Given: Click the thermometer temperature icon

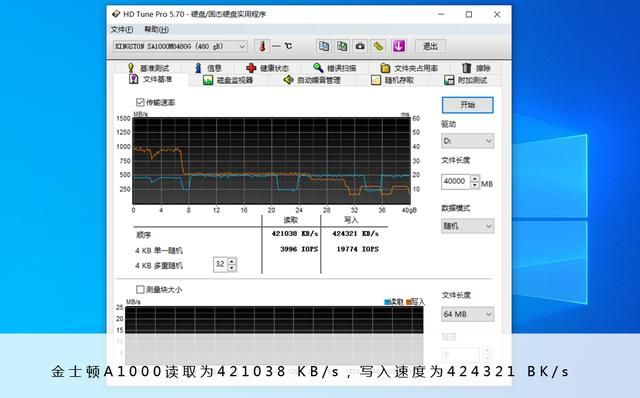Looking at the screenshot, I should pos(262,46).
